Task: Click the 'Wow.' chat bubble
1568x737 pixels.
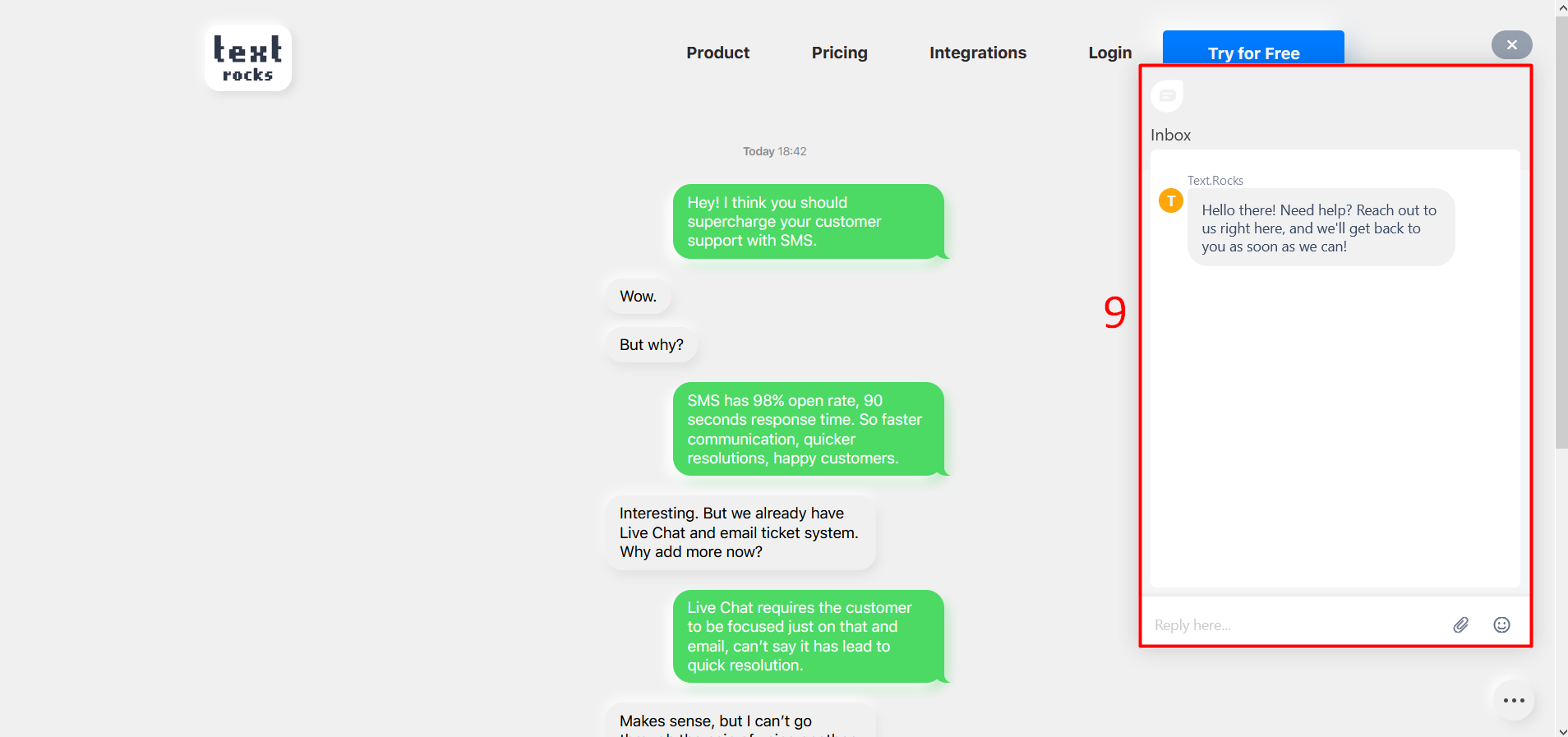Action: tap(639, 297)
